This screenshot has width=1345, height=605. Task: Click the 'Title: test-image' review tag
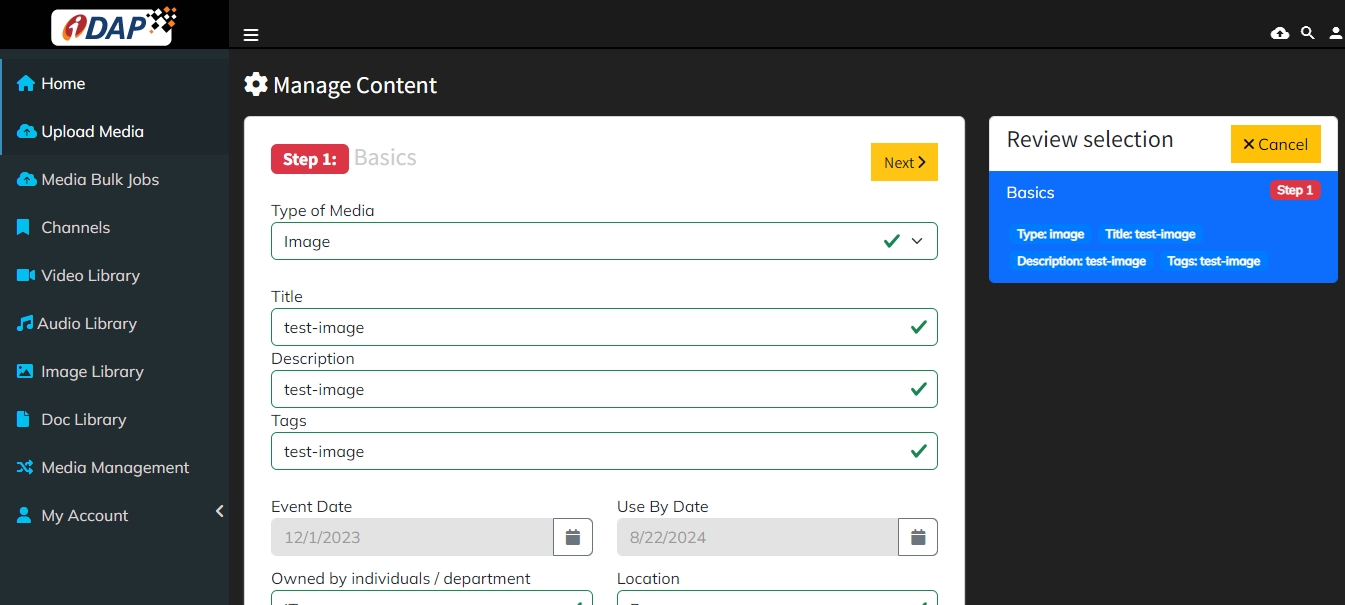click(x=1150, y=234)
